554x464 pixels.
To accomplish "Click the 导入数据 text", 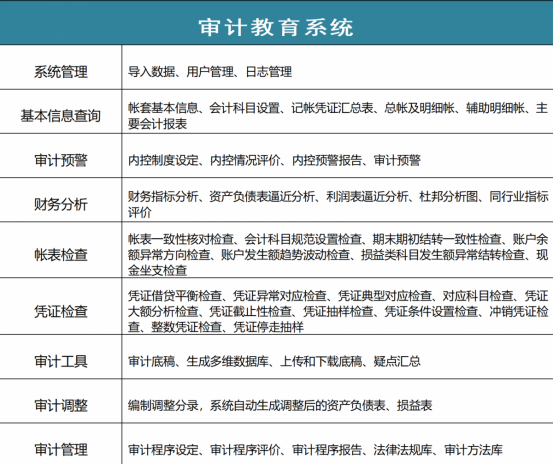I will click(x=151, y=72).
